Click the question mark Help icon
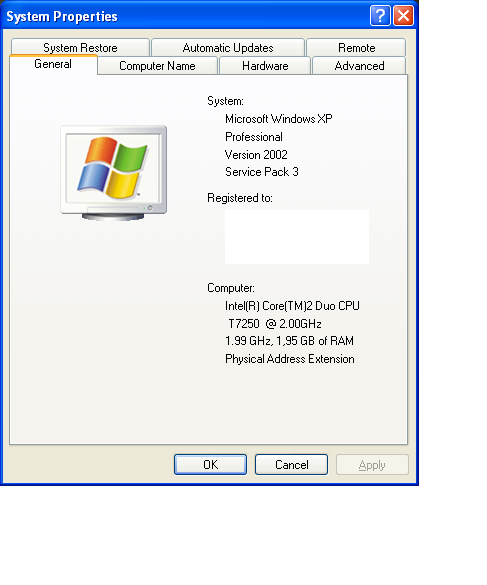Image resolution: width=487 pixels, height=585 pixels. click(x=380, y=16)
